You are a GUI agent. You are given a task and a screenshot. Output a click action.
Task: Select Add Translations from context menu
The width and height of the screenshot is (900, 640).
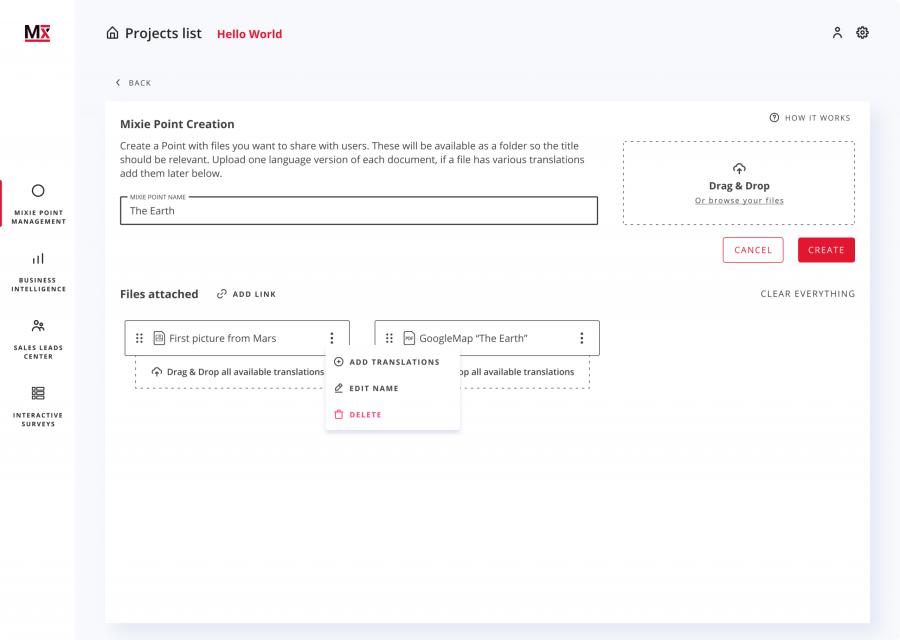(393, 362)
